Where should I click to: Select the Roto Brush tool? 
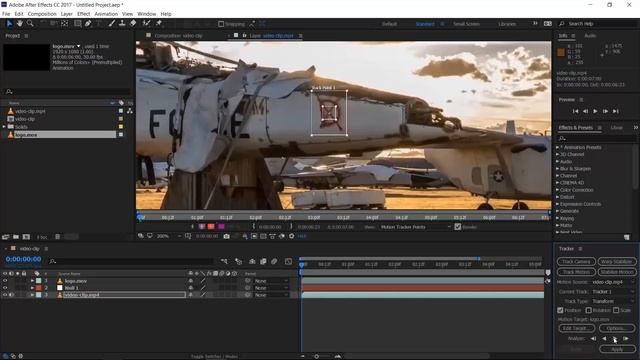pos(147,24)
